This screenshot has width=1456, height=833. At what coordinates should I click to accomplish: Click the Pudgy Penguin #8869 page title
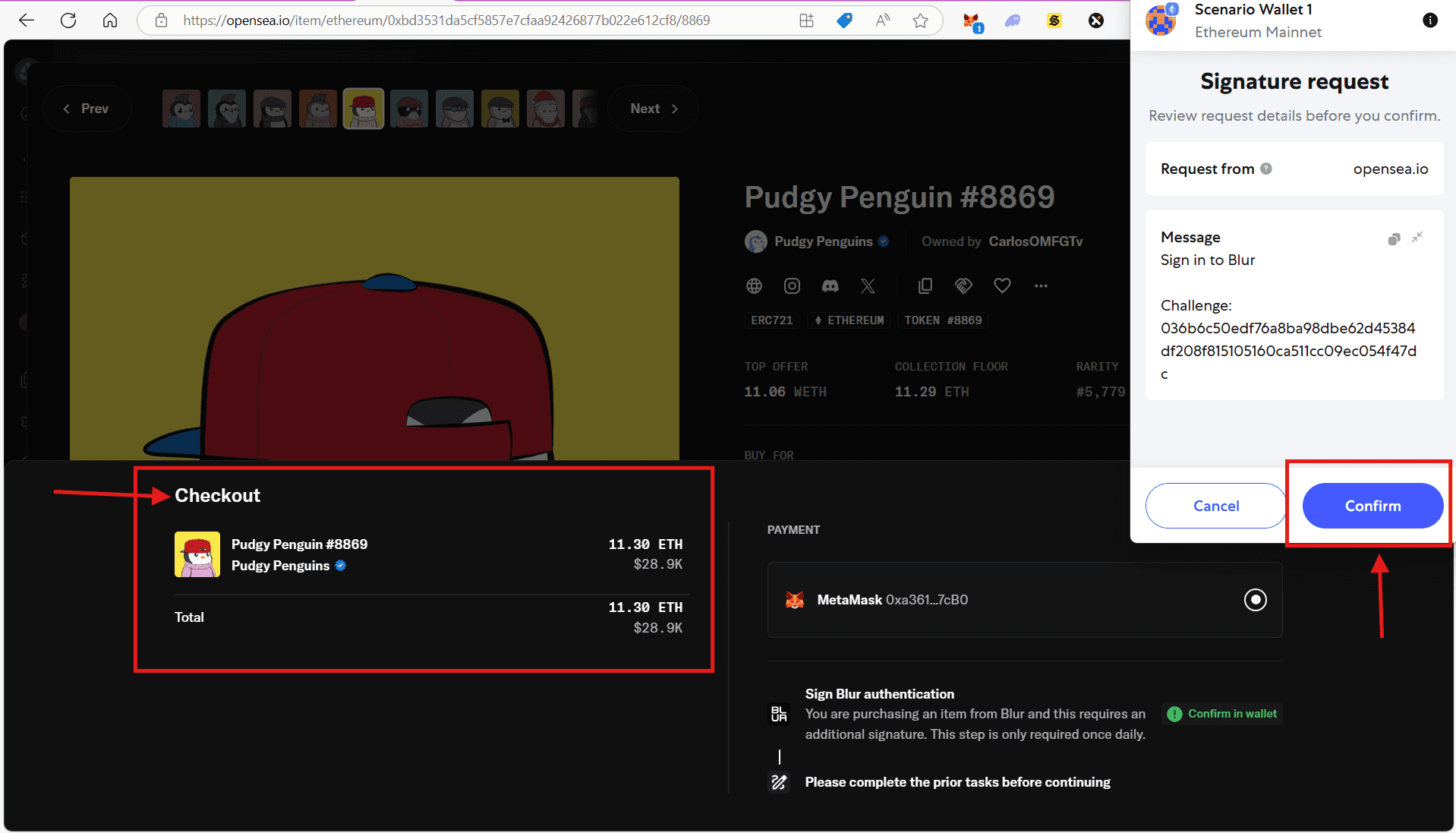[900, 197]
